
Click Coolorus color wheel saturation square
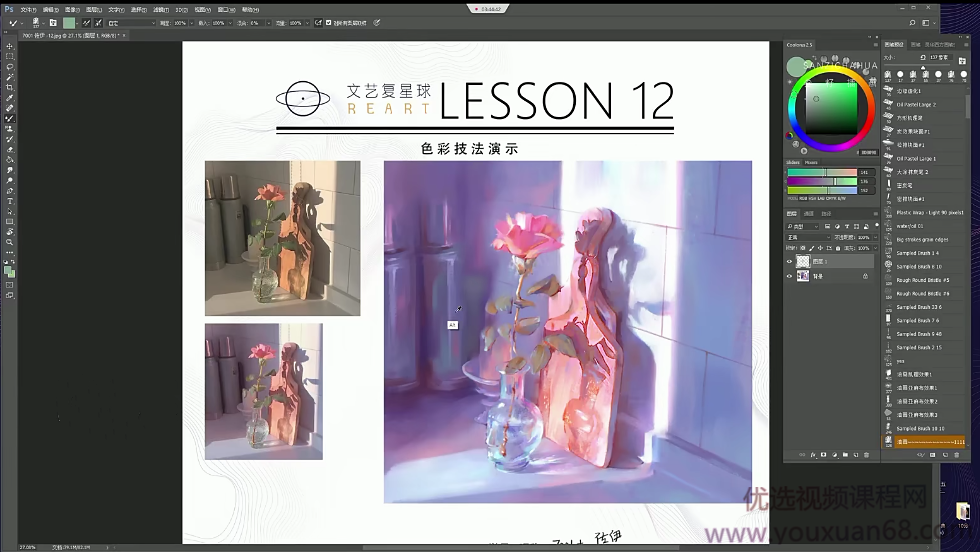tap(831, 107)
